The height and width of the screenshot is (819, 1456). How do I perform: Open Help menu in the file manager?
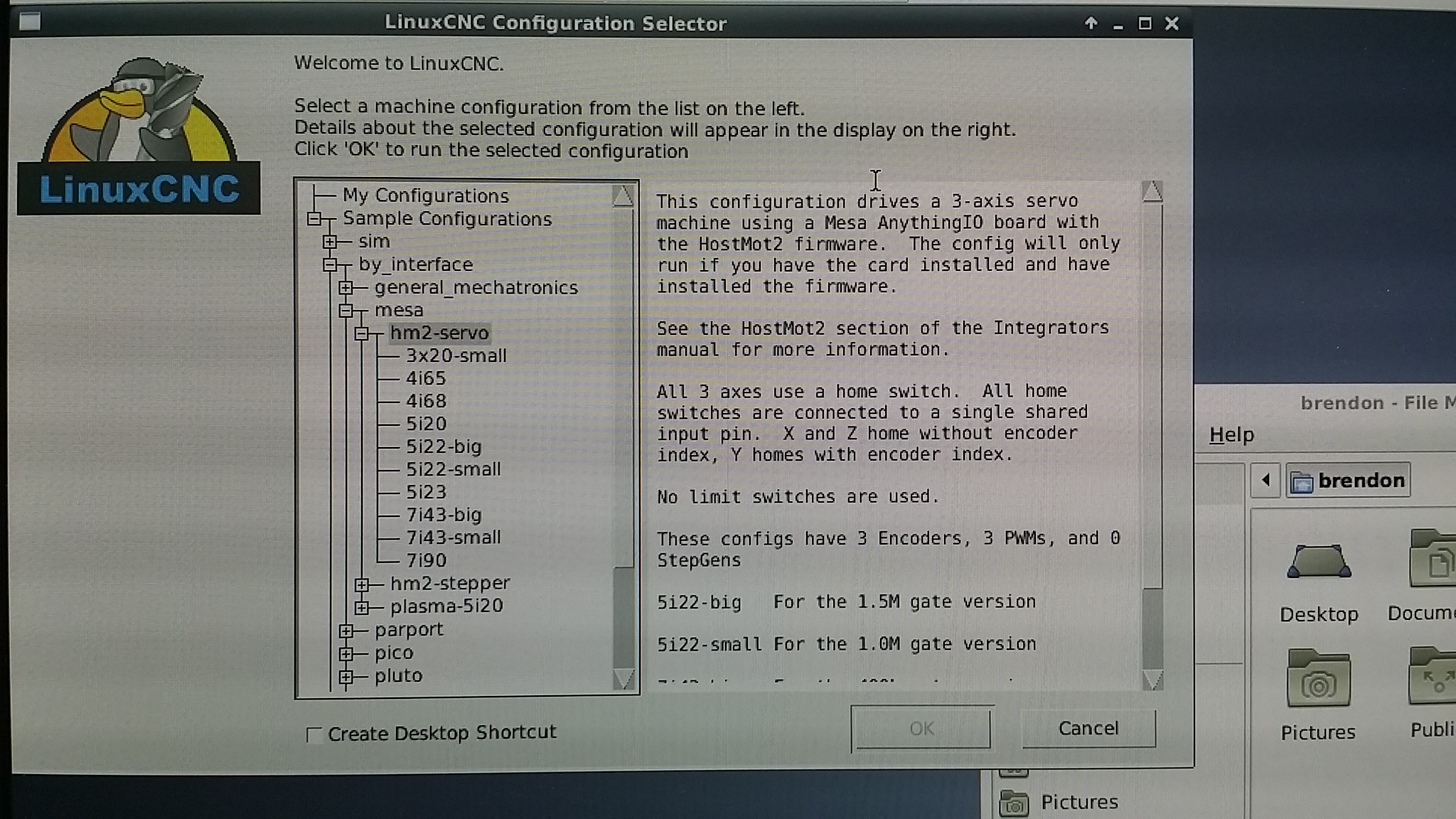1231,434
